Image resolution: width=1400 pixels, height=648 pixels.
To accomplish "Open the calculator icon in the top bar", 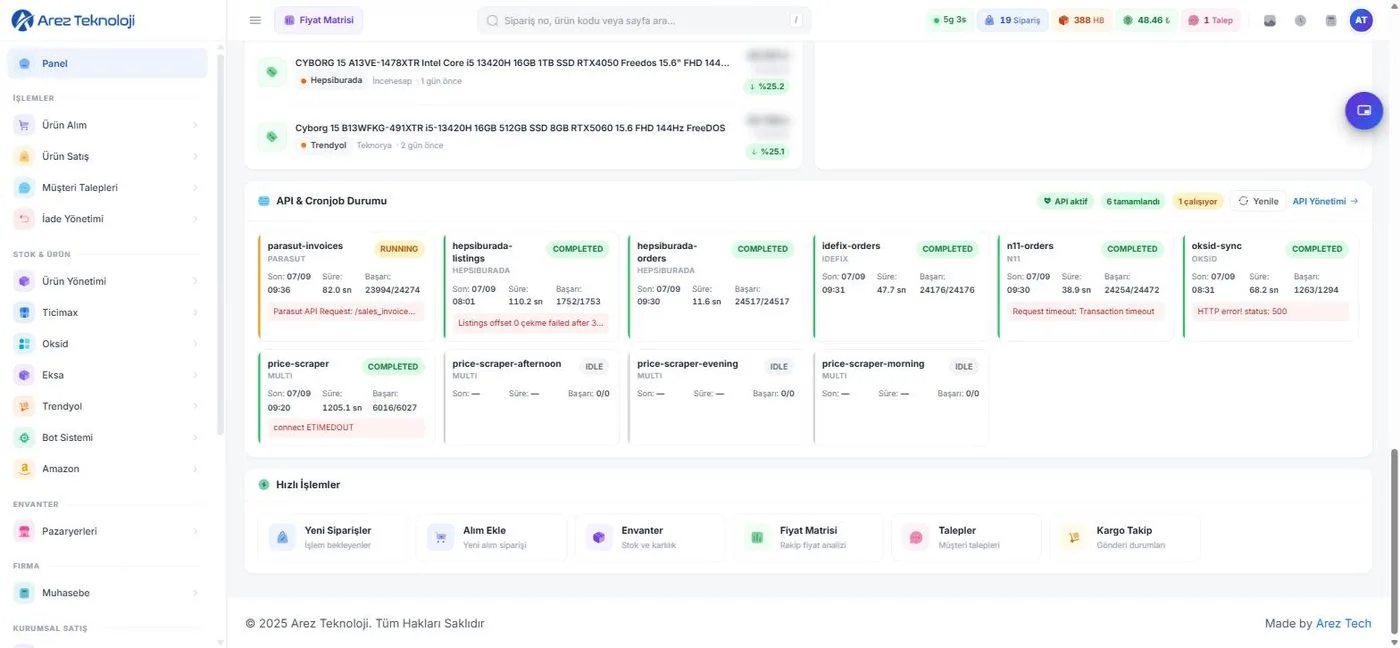I will [1330, 20].
